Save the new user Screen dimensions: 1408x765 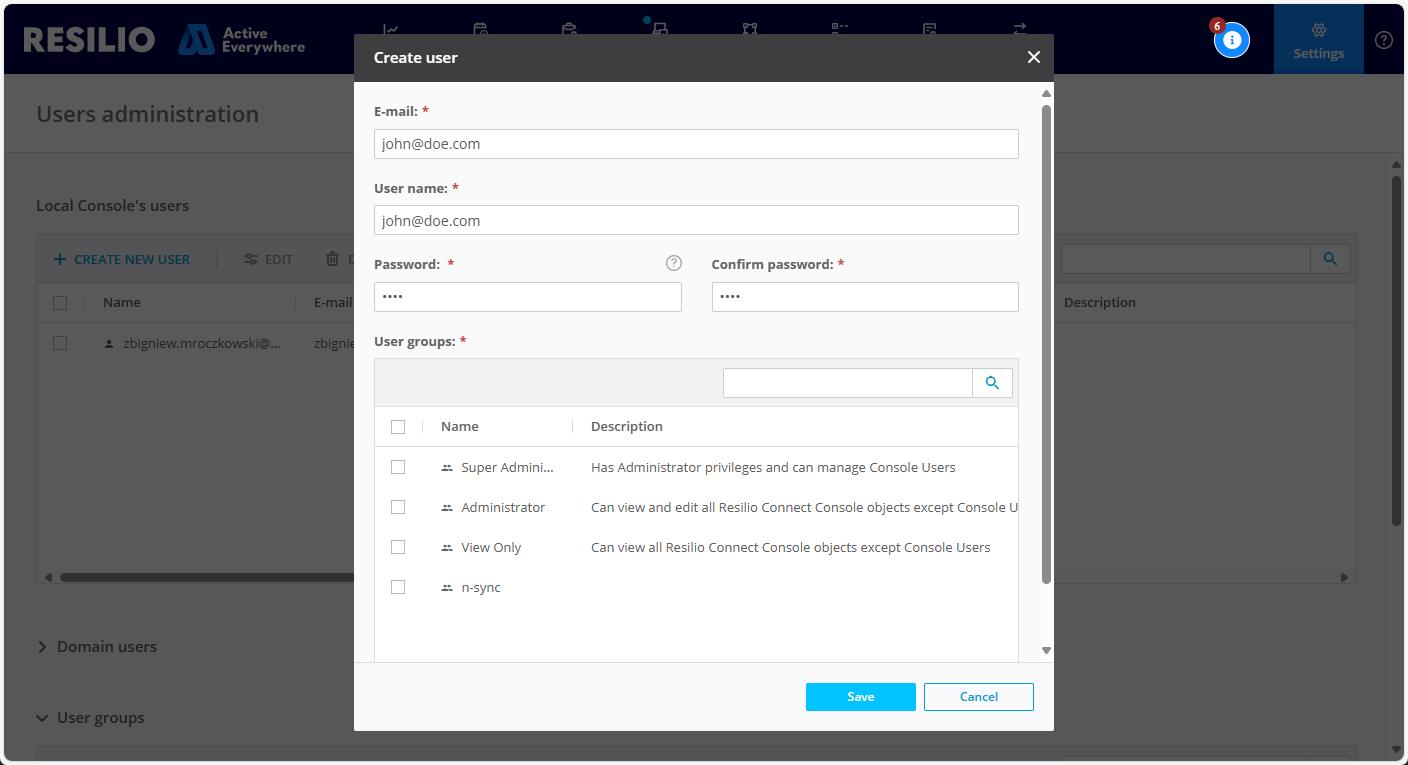860,697
